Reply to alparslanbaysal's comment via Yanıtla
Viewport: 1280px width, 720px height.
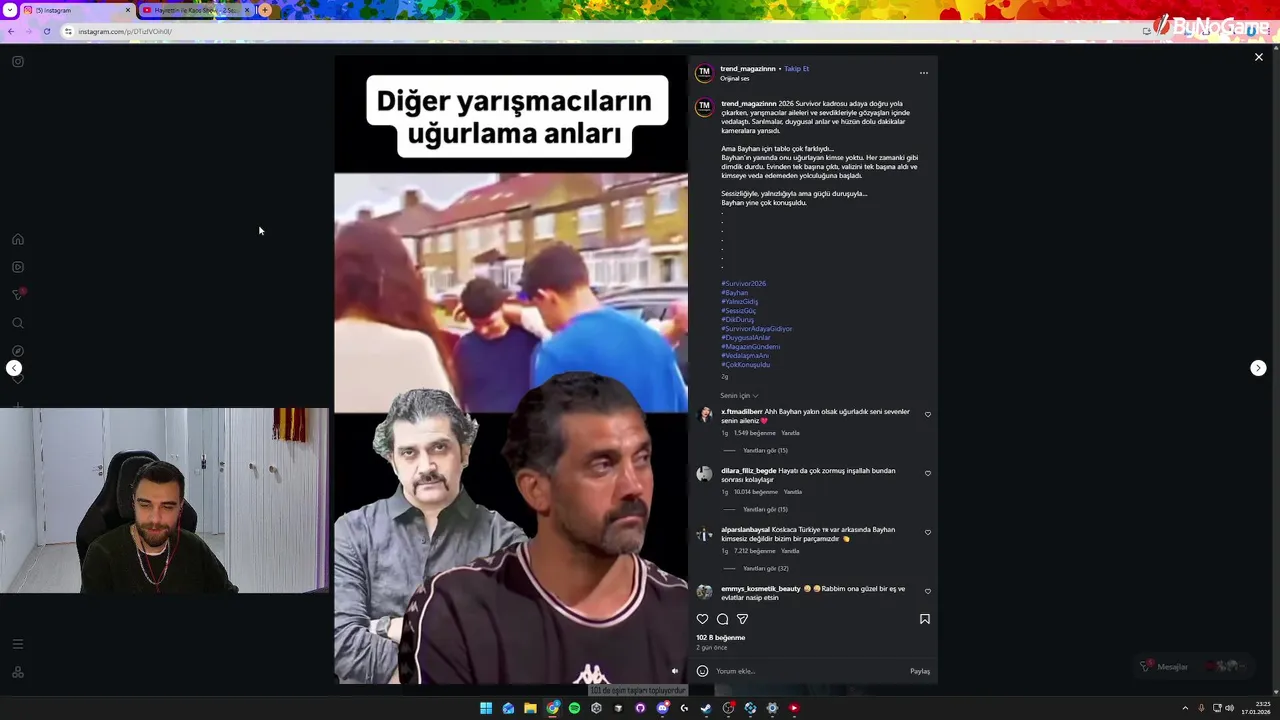(x=790, y=551)
